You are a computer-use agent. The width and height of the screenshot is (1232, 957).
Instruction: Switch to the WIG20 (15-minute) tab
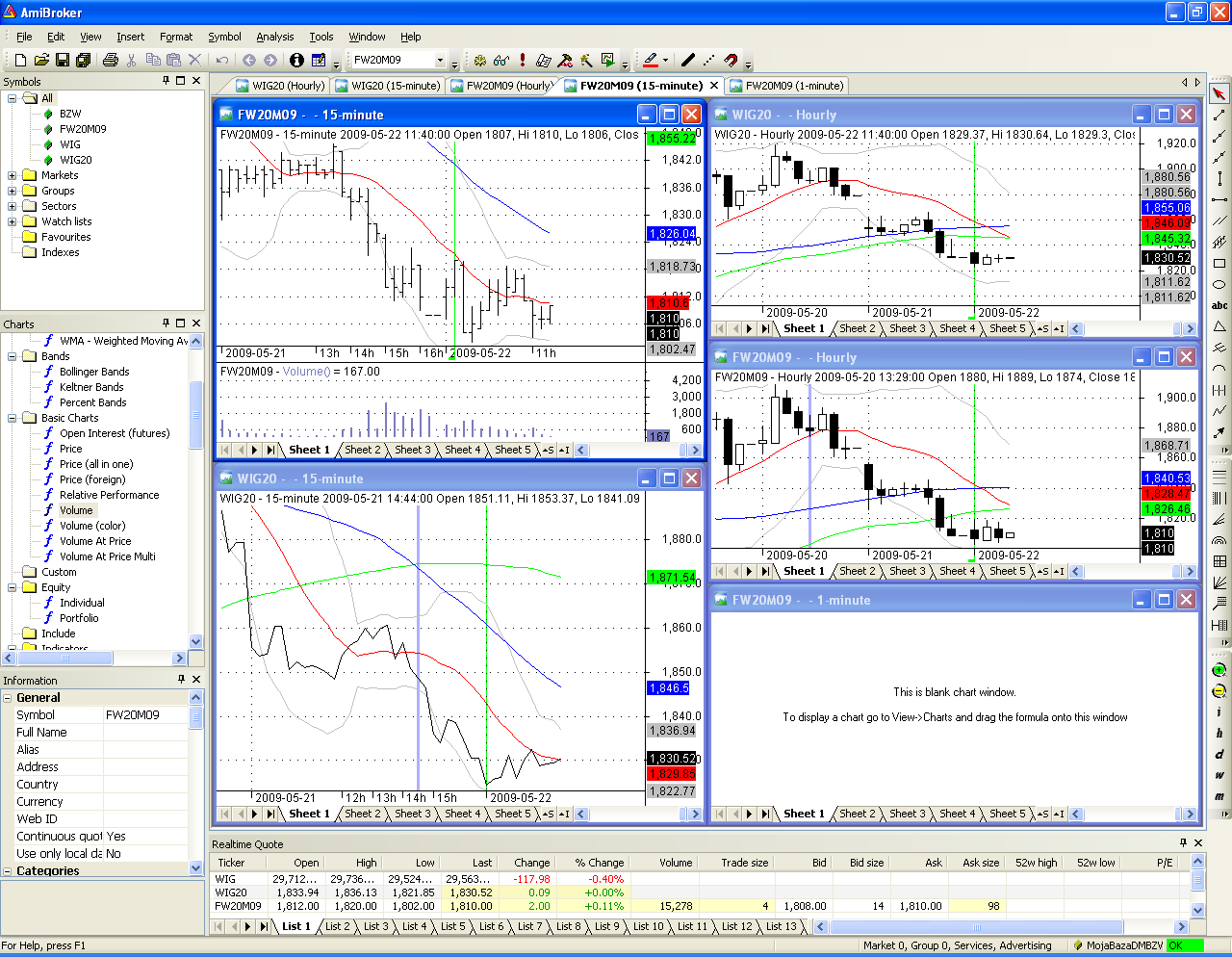tap(387, 86)
